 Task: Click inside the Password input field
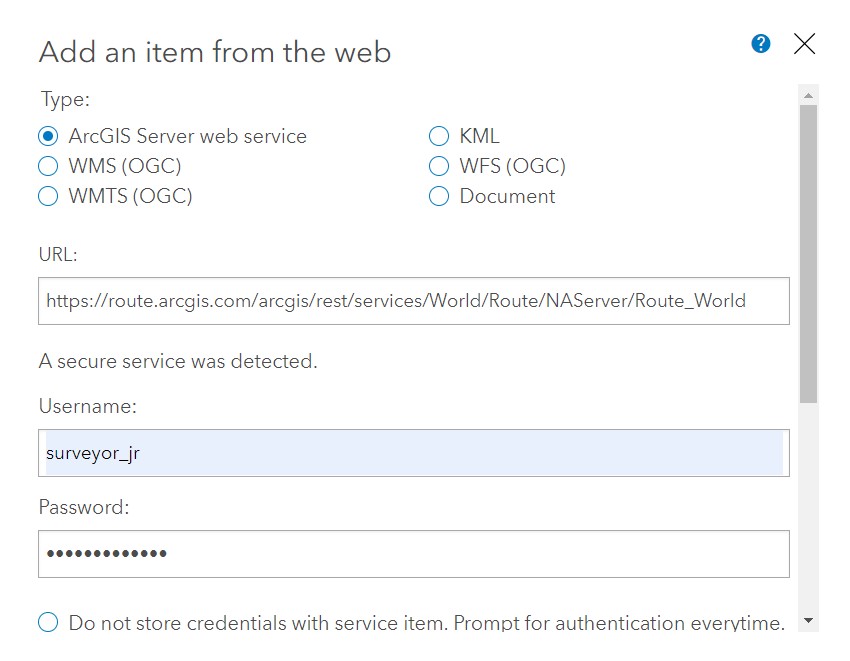pyautogui.click(x=400, y=553)
